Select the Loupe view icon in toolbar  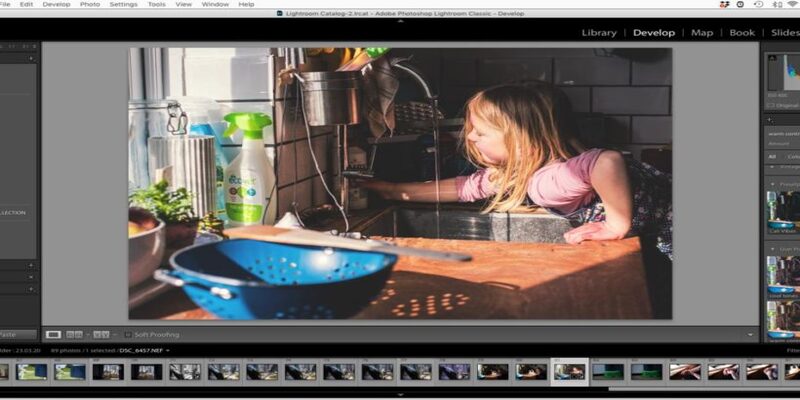point(53,333)
